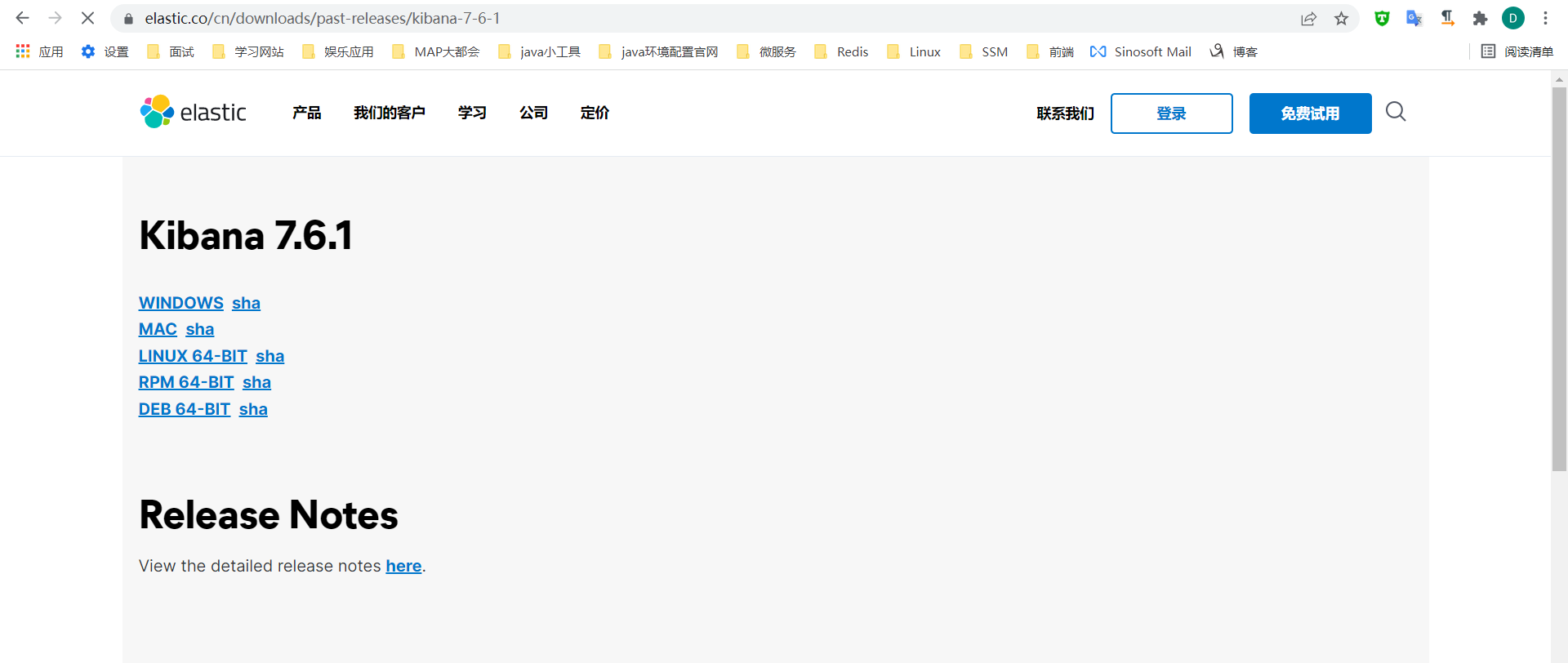
Task: Open the java环境配置官网 bookmark folder
Action: pyautogui.click(x=658, y=51)
